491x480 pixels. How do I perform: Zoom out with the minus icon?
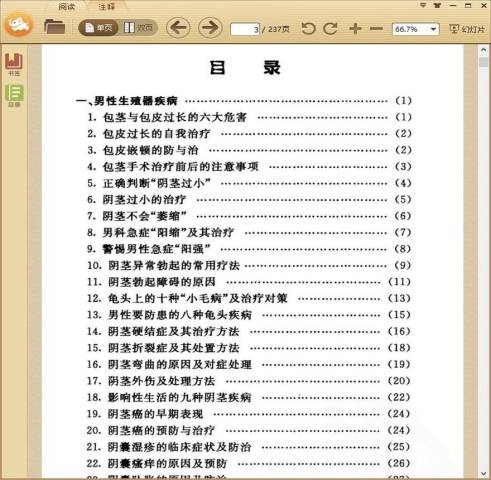376,29
